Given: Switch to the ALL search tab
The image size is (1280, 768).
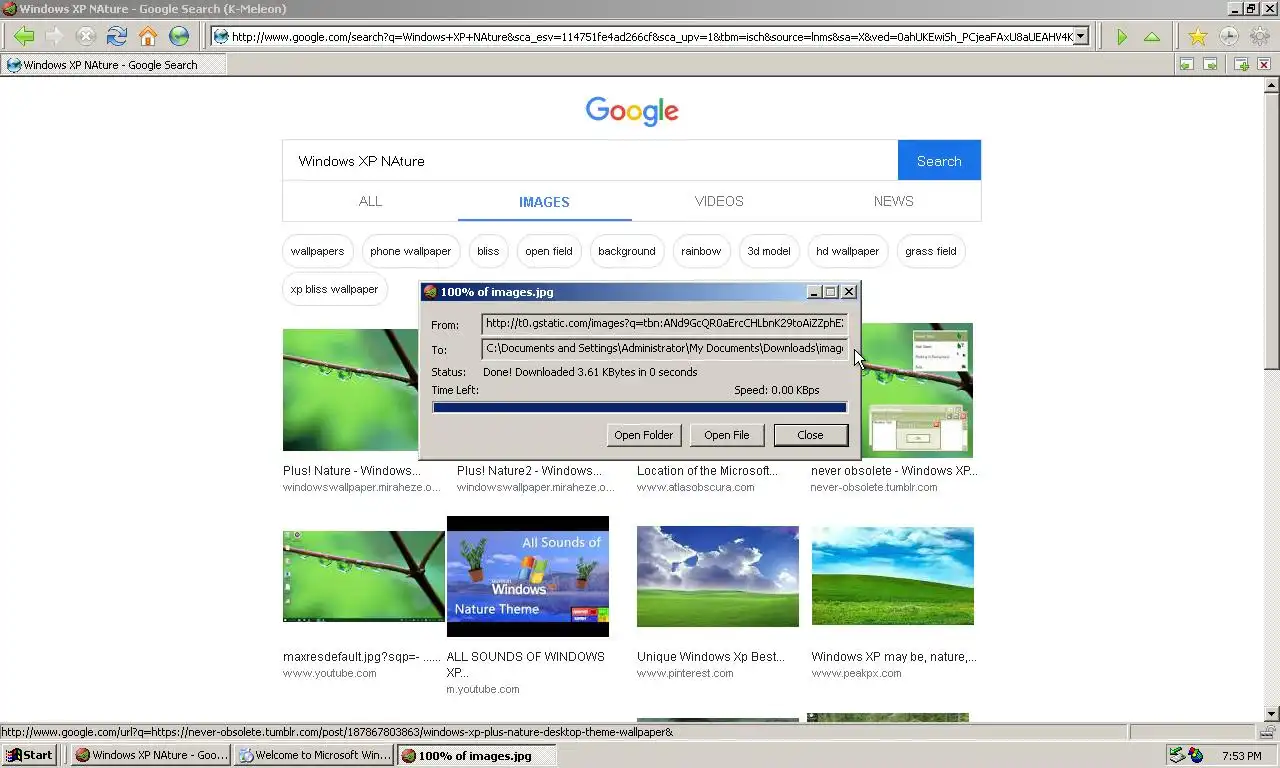Looking at the screenshot, I should click(370, 201).
